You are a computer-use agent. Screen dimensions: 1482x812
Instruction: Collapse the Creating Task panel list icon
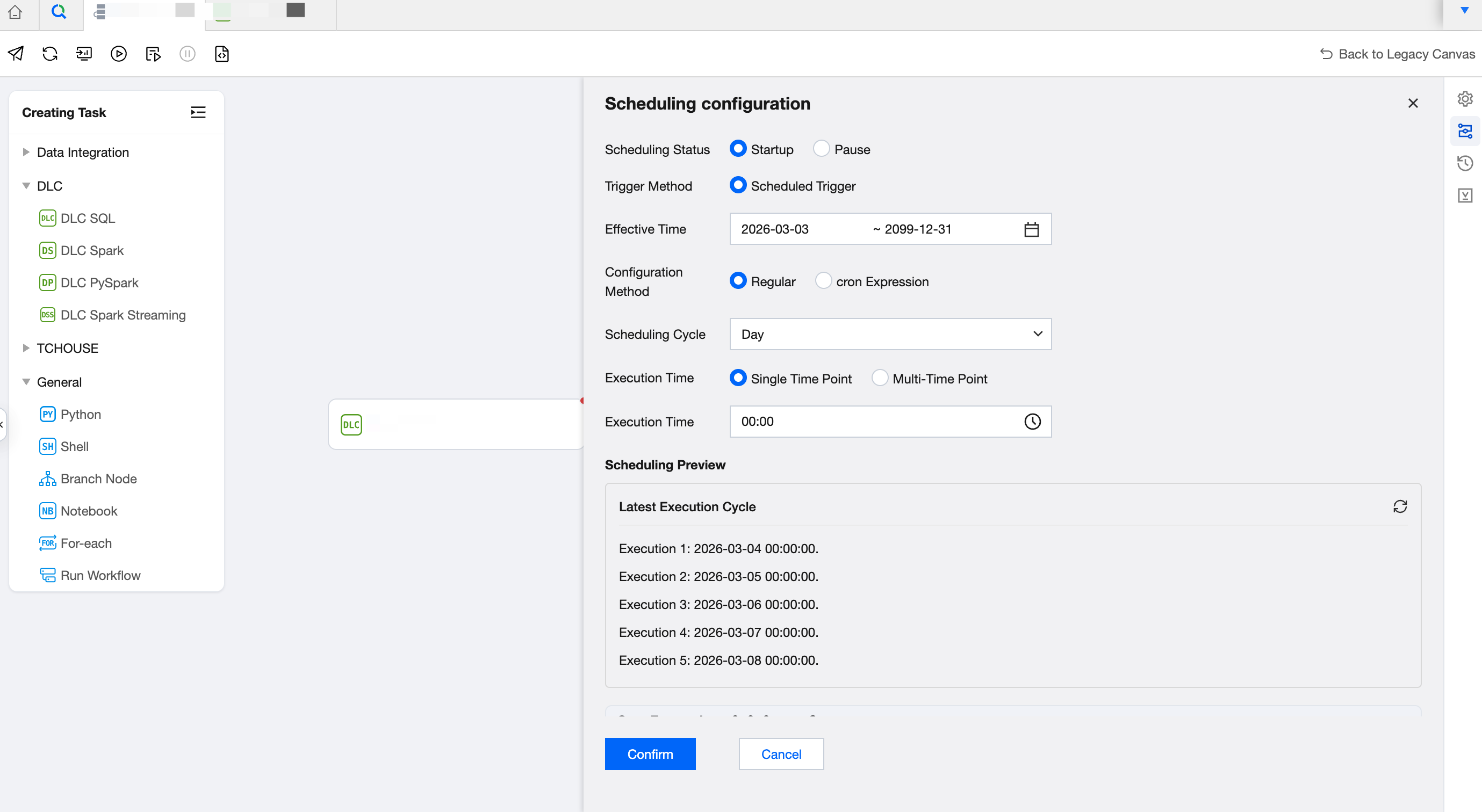[198, 113]
